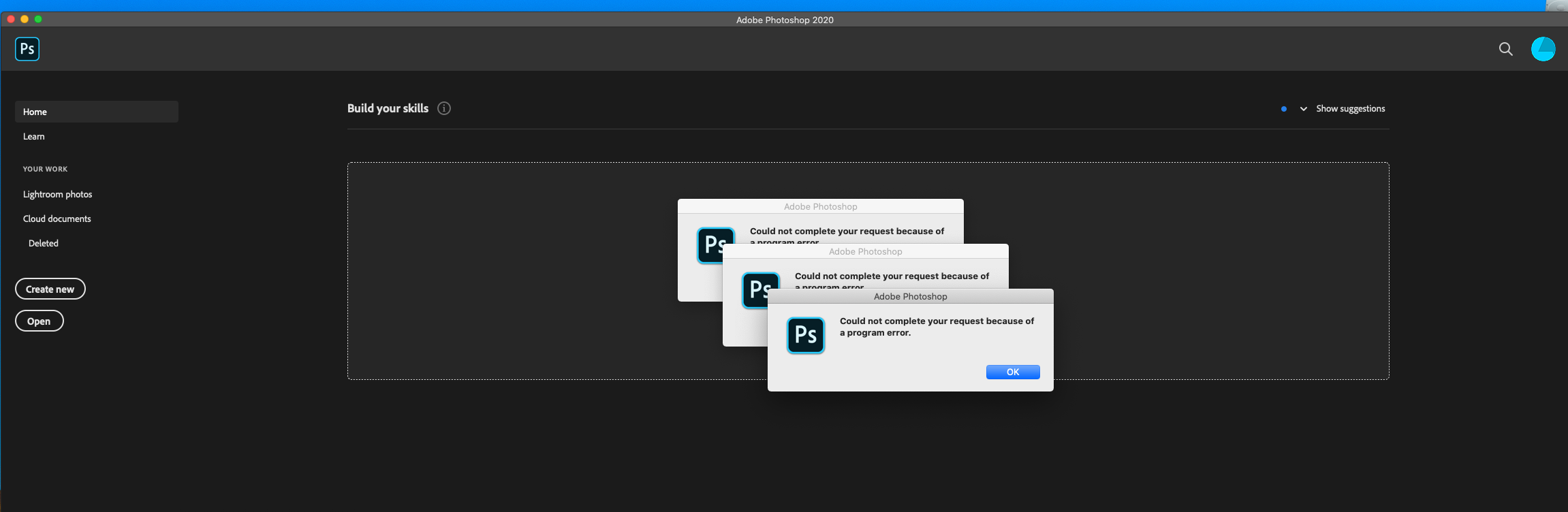Click the yellow minimize window button

point(25,19)
